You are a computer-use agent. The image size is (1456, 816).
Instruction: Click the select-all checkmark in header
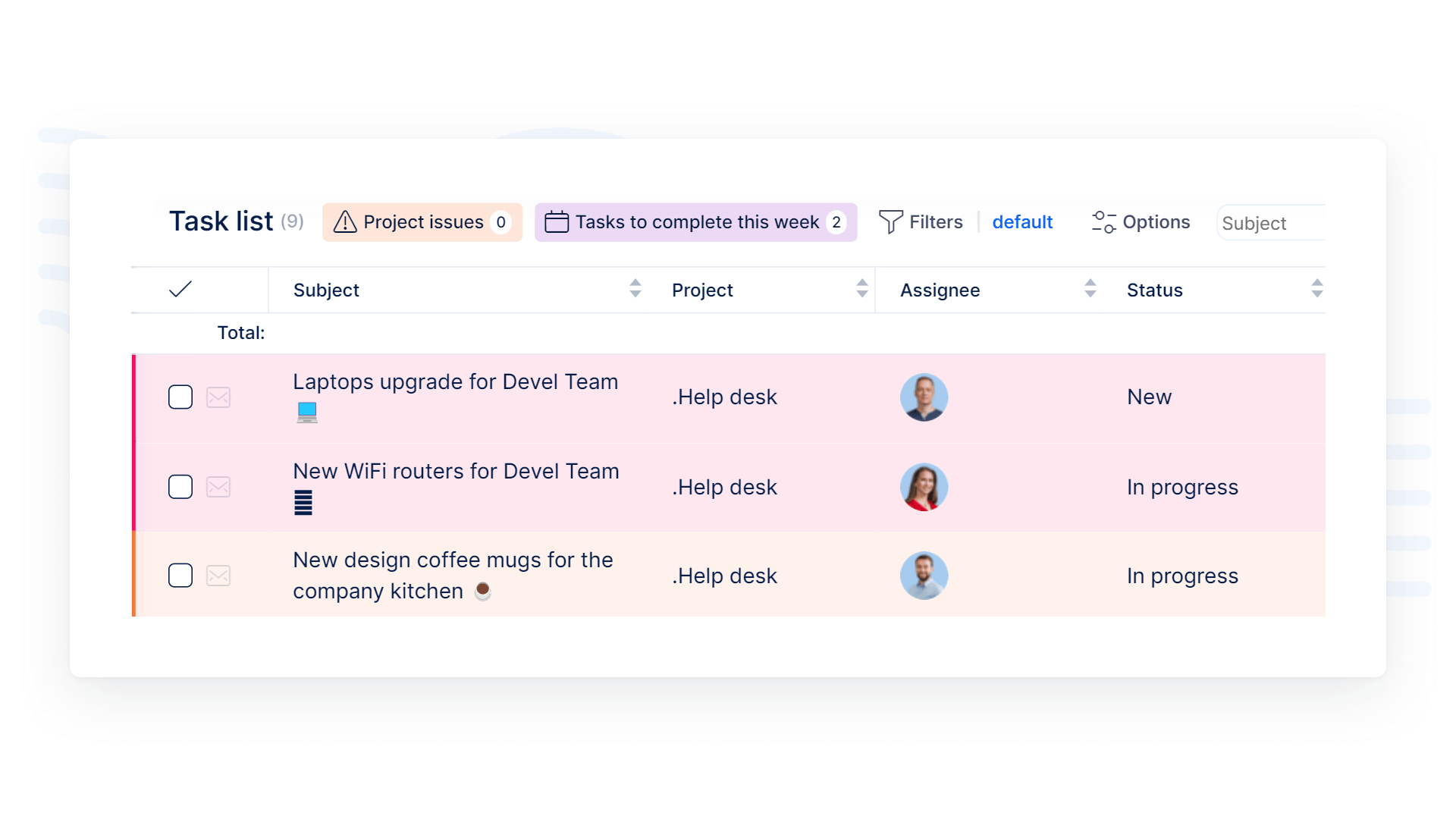[180, 290]
